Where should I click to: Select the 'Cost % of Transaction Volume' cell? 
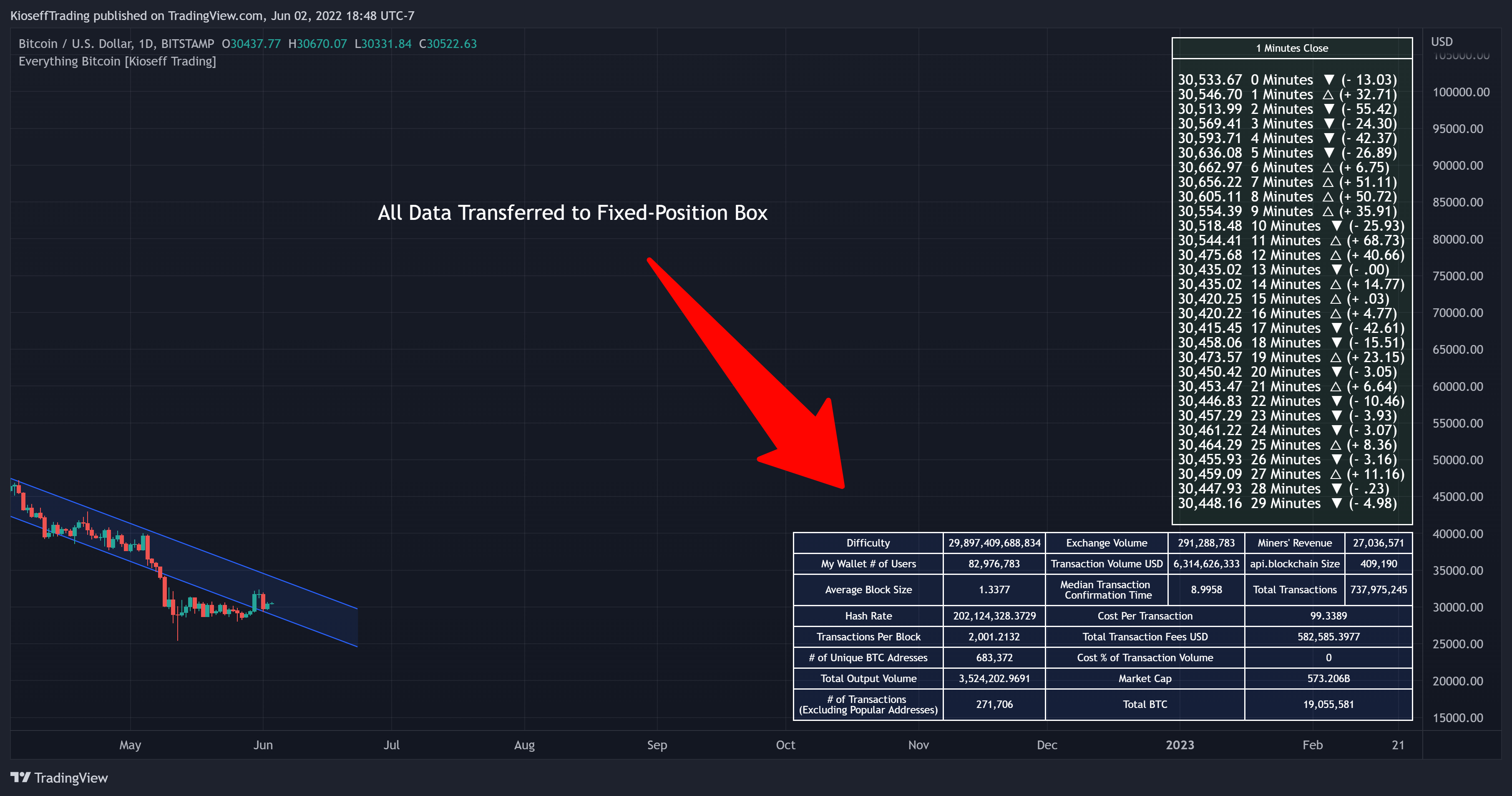coord(1145,658)
